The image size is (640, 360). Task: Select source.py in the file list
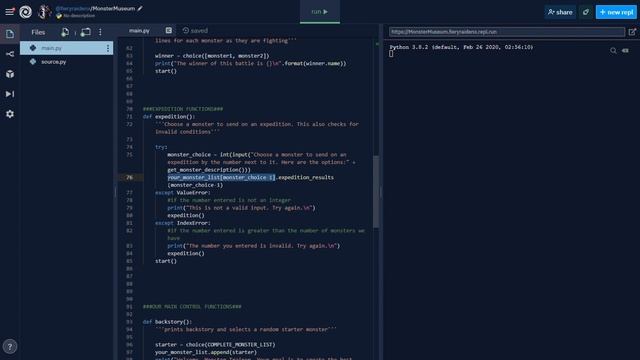pos(67,62)
